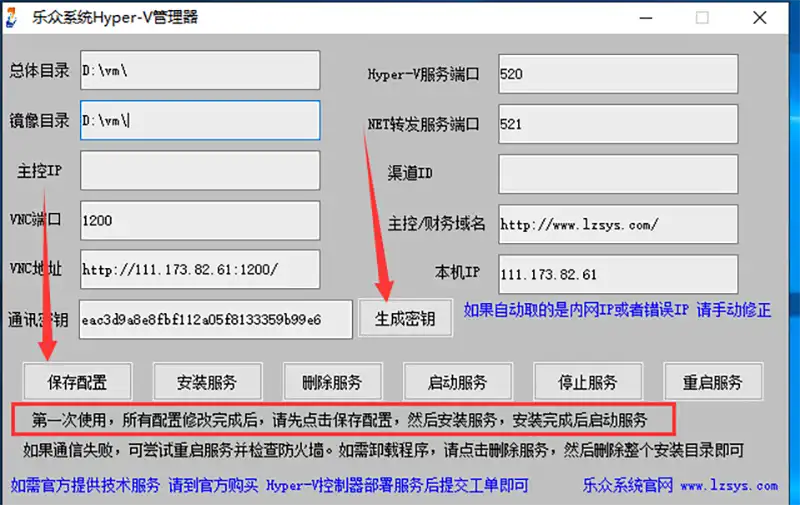Edit the Hyper-V服务端口 field

[x=617, y=74]
